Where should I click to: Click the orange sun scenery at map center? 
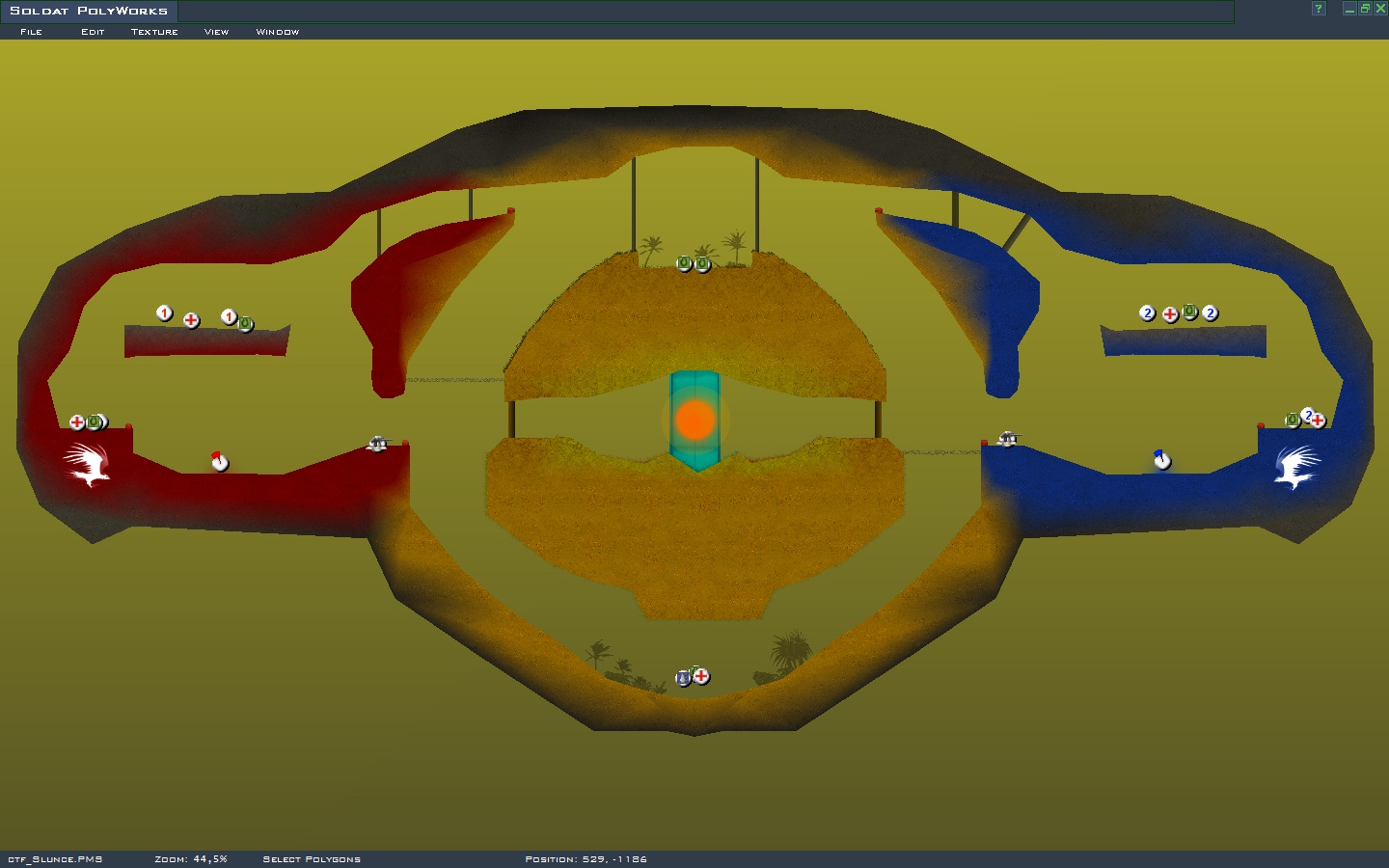click(694, 420)
